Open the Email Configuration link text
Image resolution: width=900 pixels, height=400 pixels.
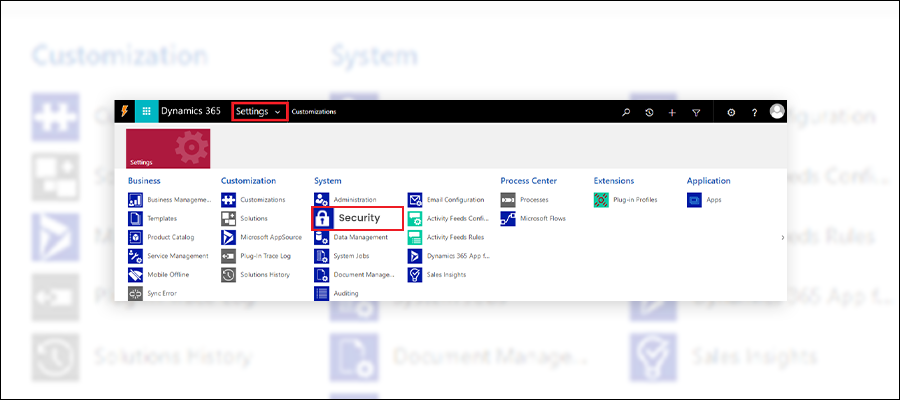click(x=455, y=200)
